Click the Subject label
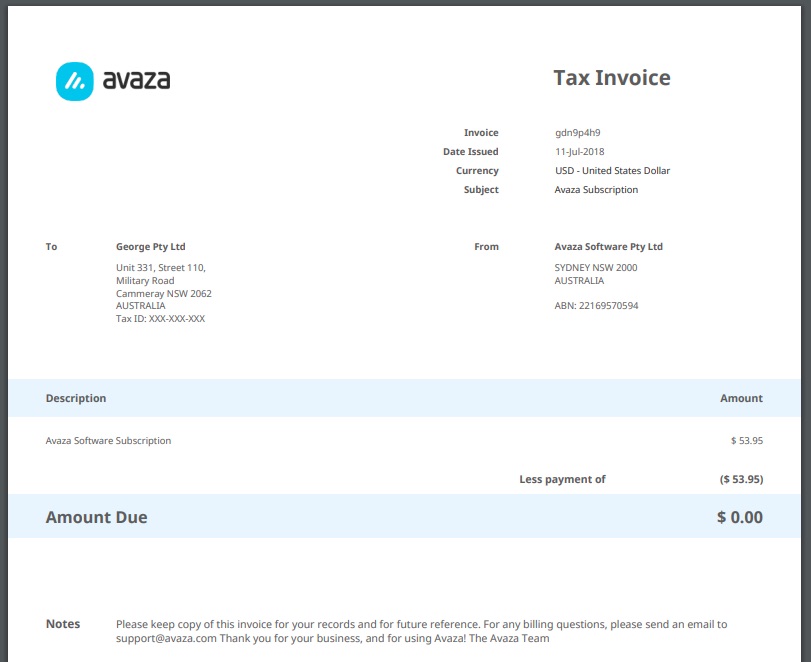This screenshot has height=662, width=811. tap(481, 190)
